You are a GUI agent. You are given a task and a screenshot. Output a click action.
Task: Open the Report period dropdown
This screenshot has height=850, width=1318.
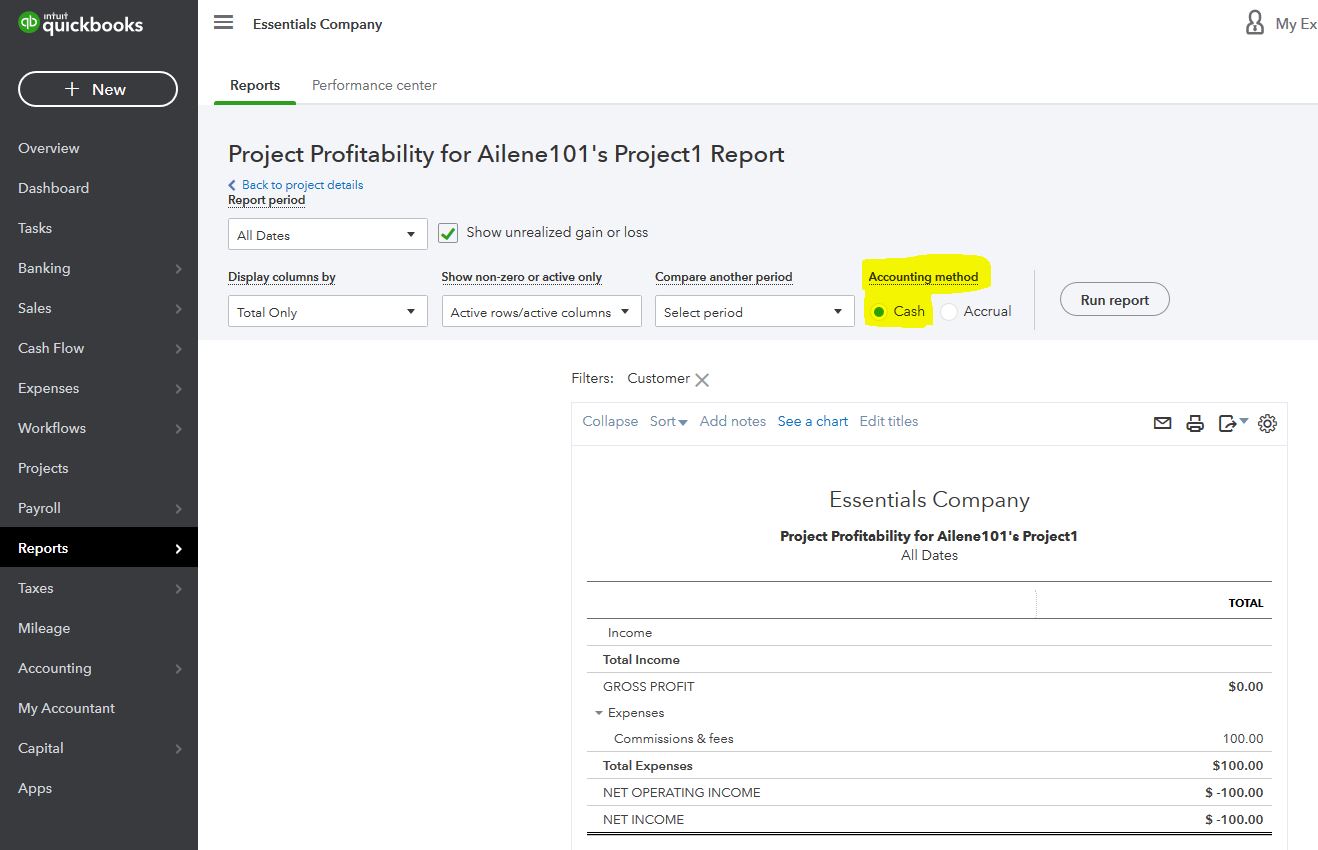point(327,233)
